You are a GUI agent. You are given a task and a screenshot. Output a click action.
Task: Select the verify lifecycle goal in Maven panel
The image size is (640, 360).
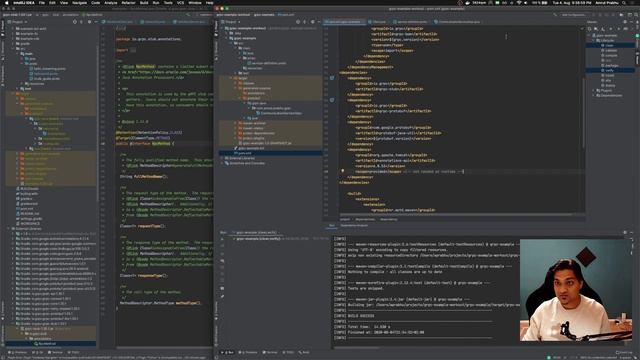pyautogui.click(x=610, y=70)
